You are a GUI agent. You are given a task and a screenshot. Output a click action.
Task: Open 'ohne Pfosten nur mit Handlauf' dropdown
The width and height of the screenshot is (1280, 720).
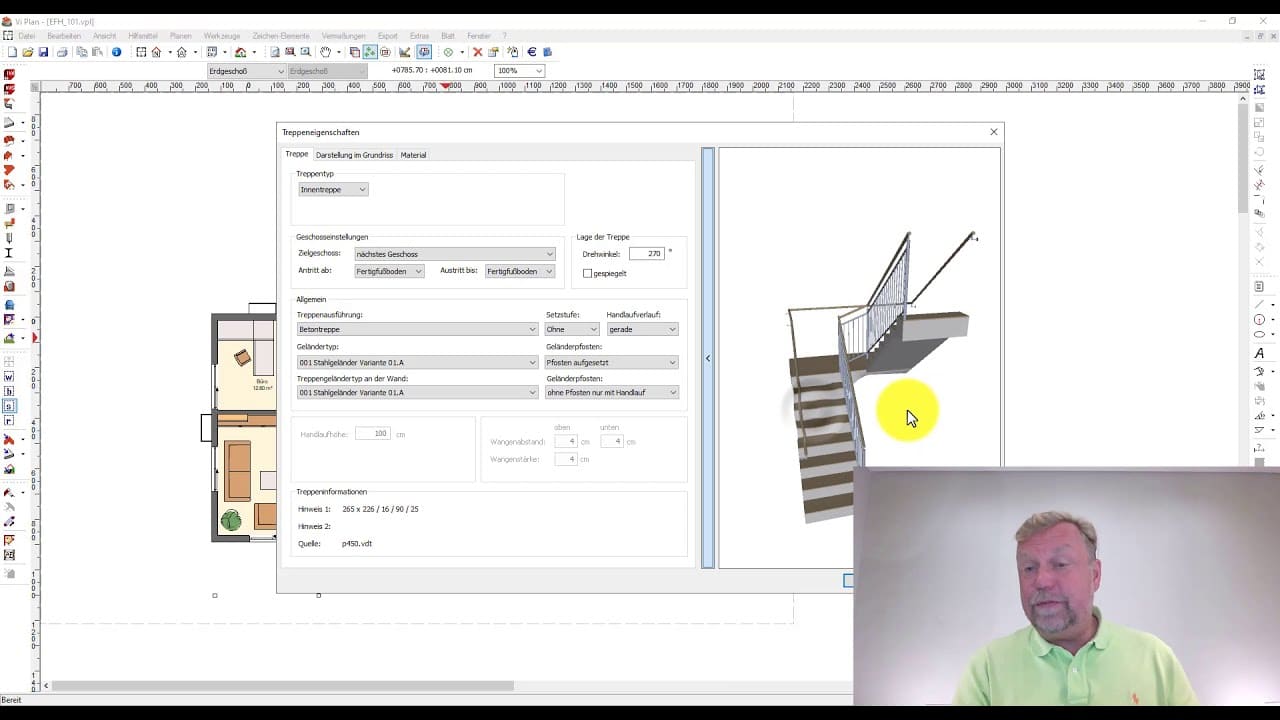point(611,392)
